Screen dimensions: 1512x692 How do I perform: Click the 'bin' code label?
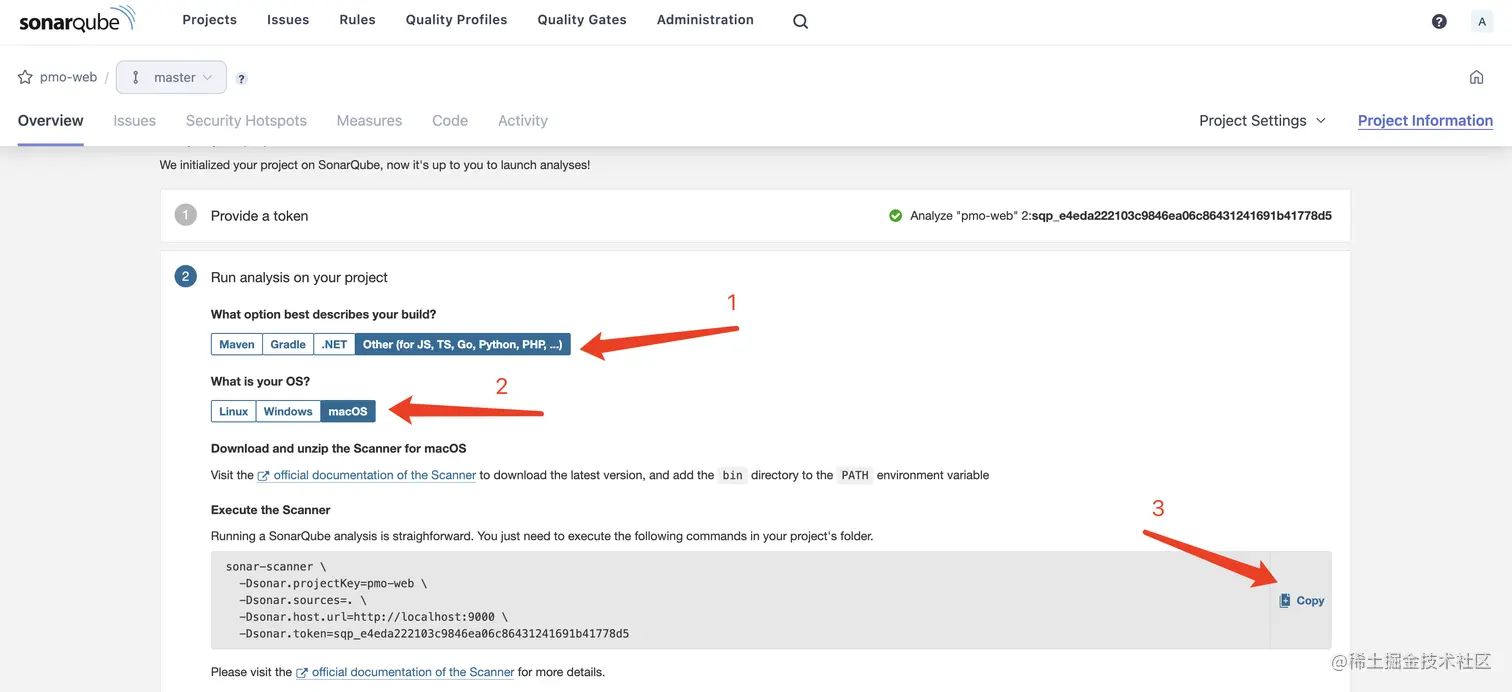733,475
